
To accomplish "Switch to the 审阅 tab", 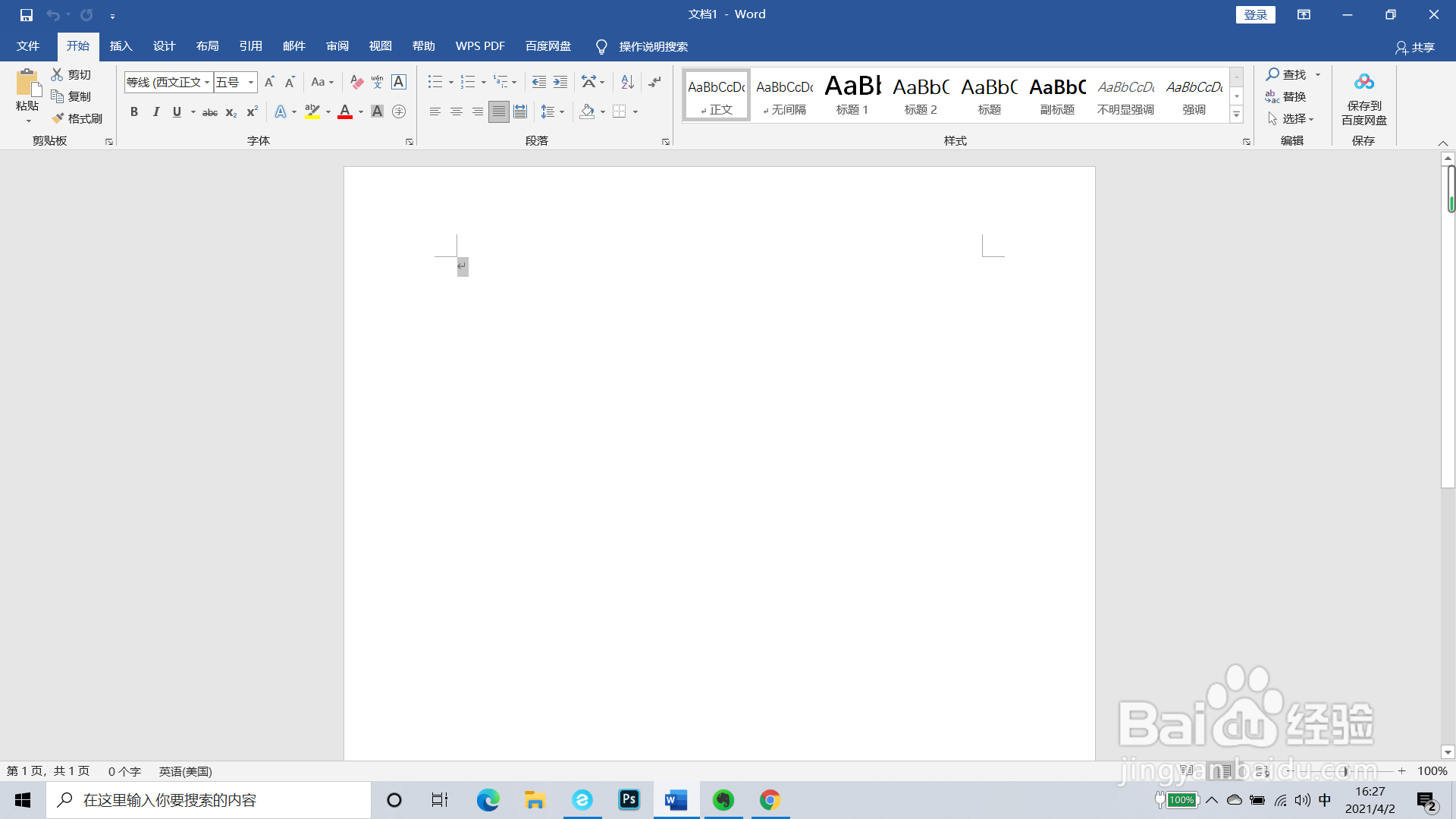I will click(337, 46).
